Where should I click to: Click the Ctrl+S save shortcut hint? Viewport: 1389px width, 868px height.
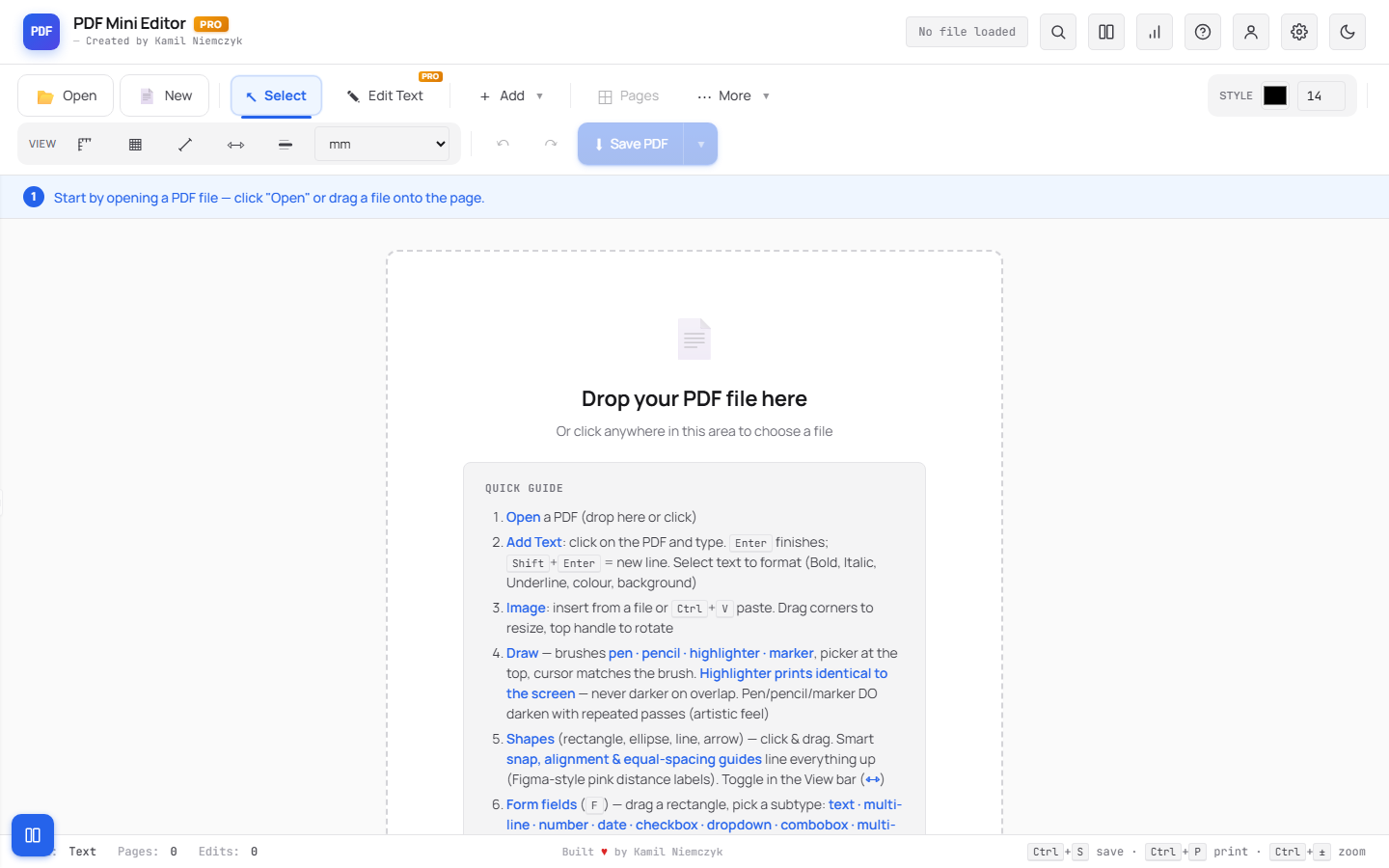click(x=1076, y=852)
